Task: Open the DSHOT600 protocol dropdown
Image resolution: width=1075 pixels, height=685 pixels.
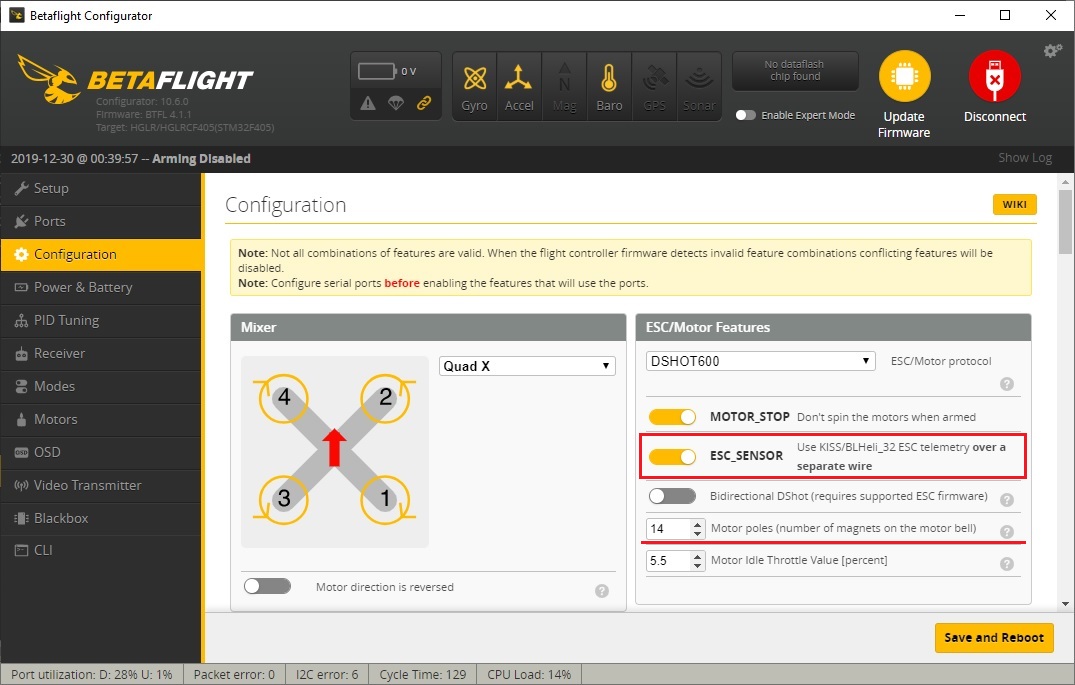Action: (761, 361)
